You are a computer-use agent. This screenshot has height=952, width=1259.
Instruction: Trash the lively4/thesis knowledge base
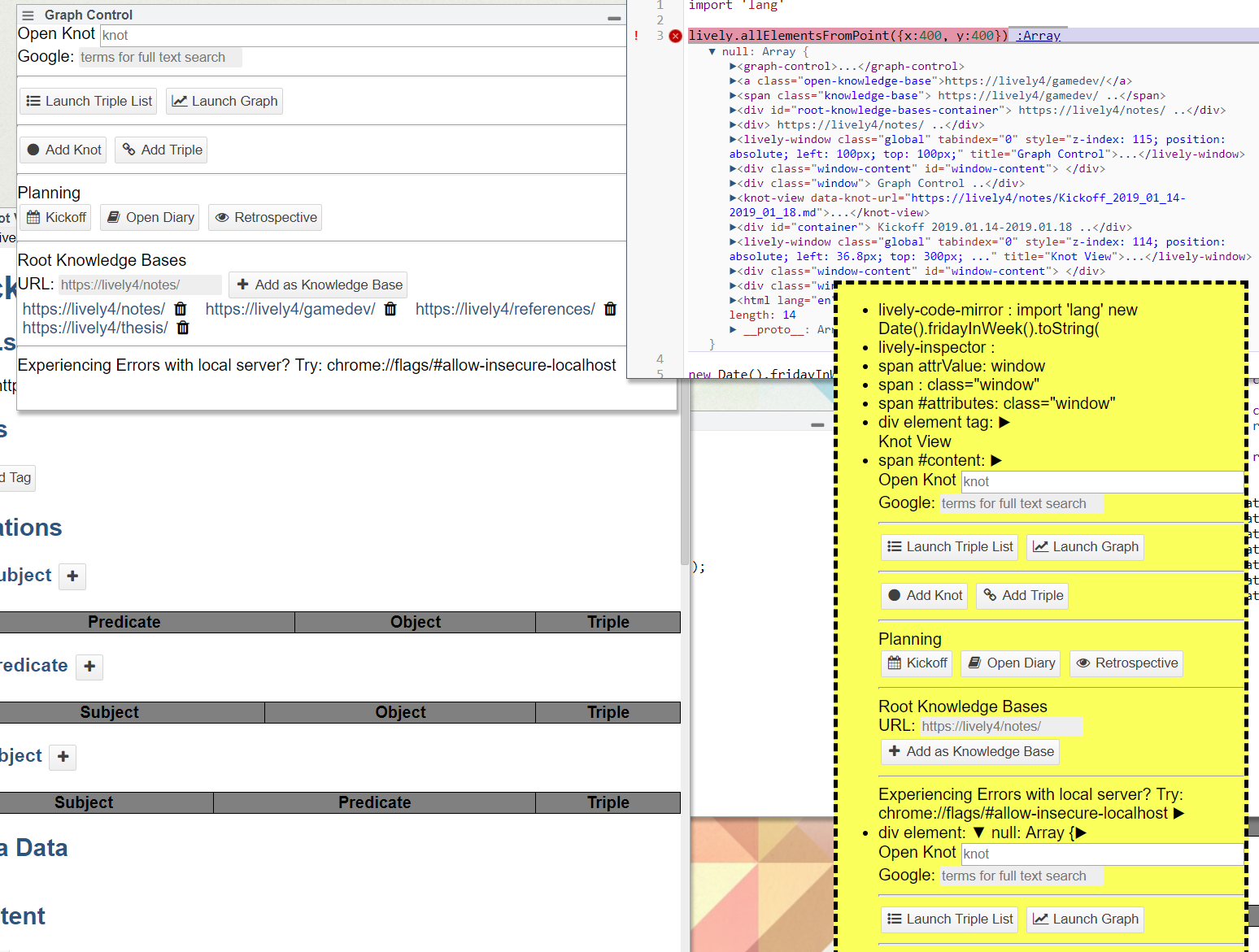click(183, 328)
